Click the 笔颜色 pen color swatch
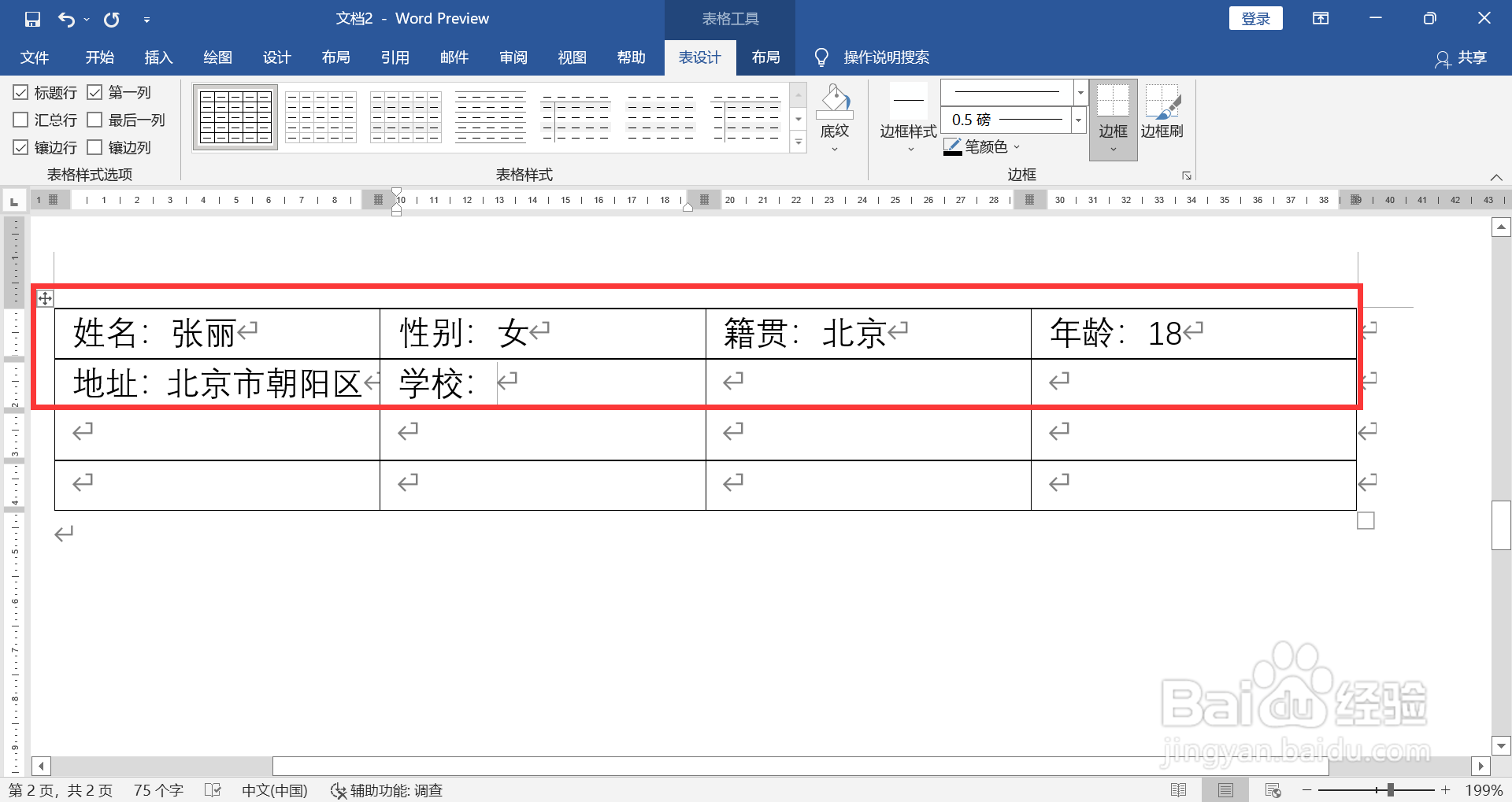 (952, 146)
